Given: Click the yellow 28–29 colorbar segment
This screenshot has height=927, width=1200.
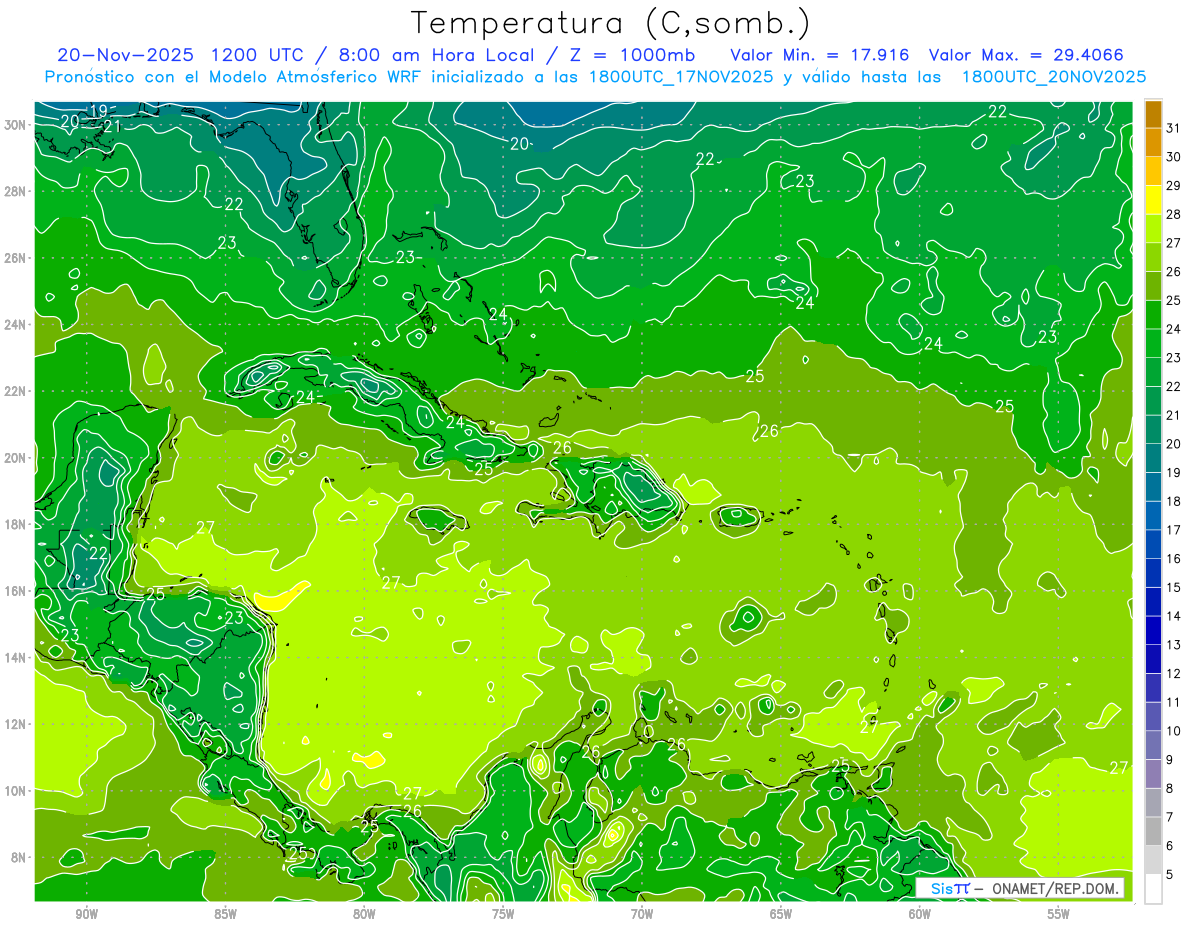Looking at the screenshot, I should point(1153,200).
